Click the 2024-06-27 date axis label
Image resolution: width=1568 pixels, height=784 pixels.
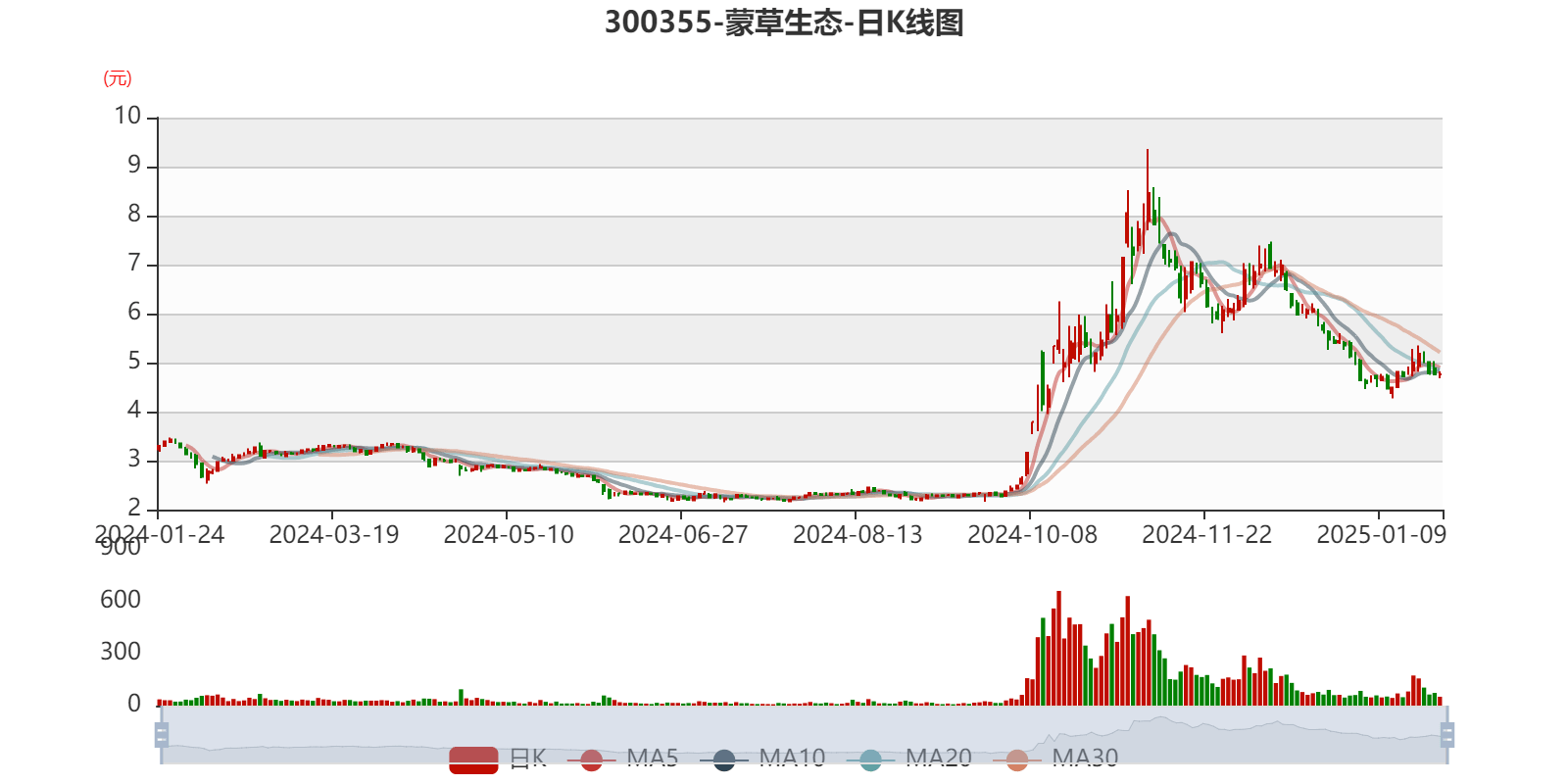click(x=682, y=534)
